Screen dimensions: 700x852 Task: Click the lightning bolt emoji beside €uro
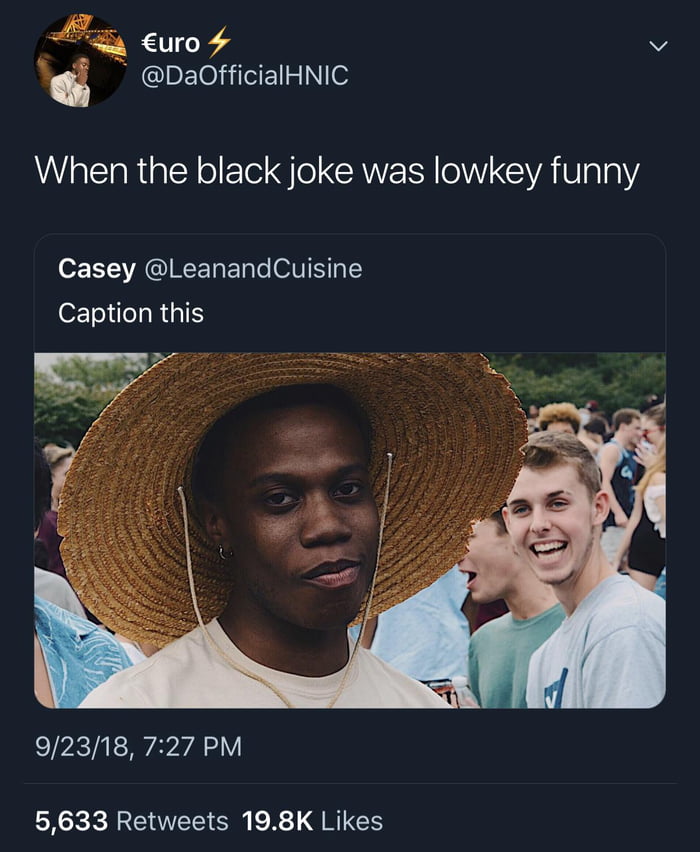[219, 42]
